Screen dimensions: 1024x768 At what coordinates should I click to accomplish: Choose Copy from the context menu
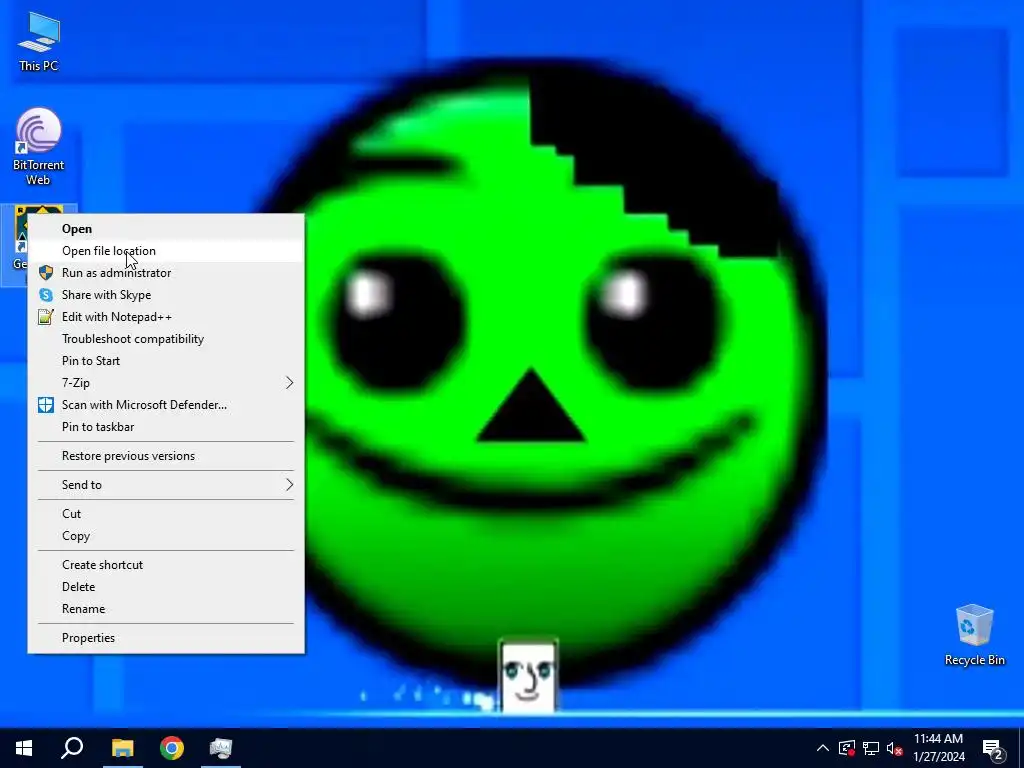pos(166,536)
